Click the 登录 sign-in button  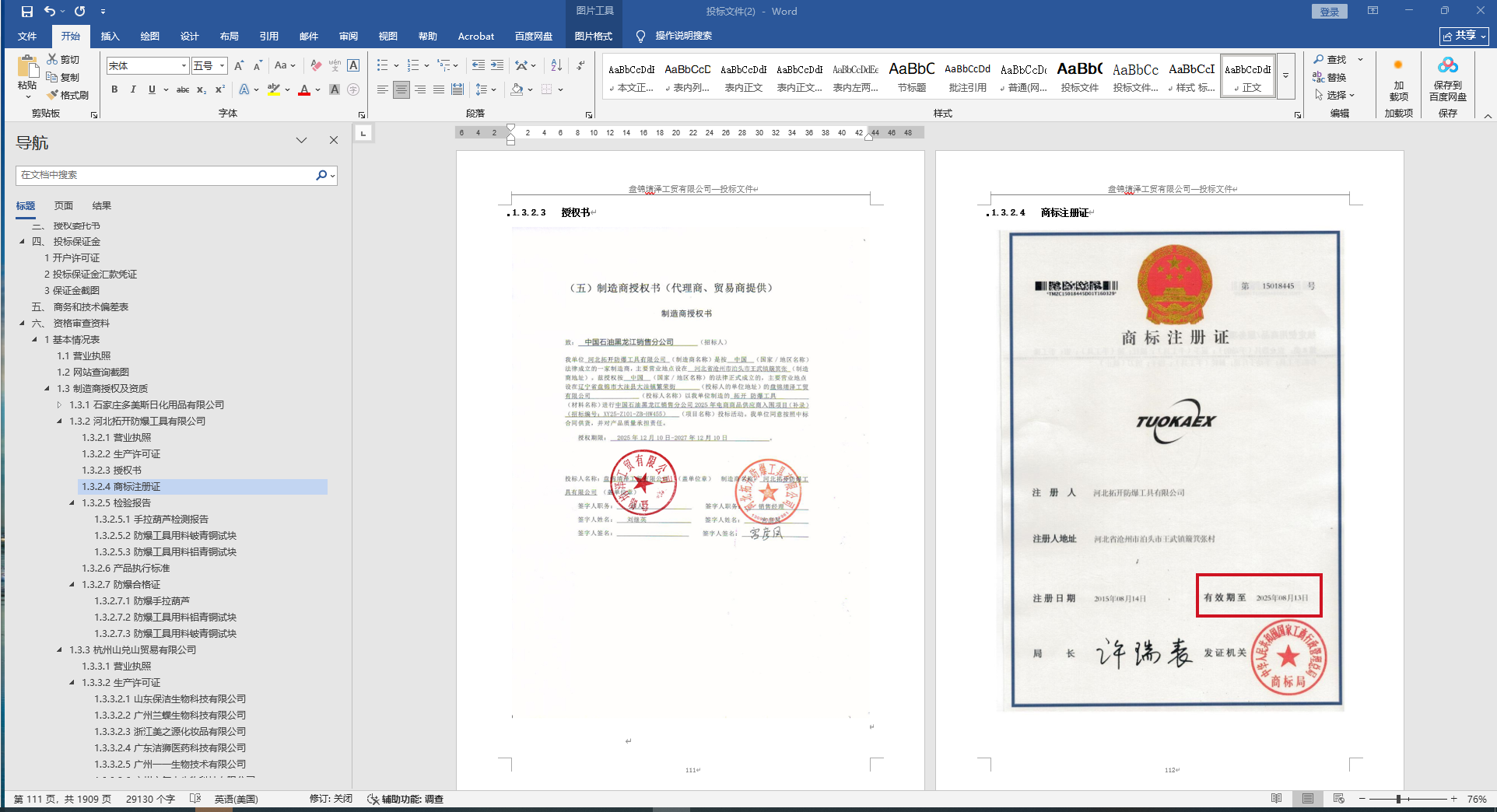(1330, 12)
